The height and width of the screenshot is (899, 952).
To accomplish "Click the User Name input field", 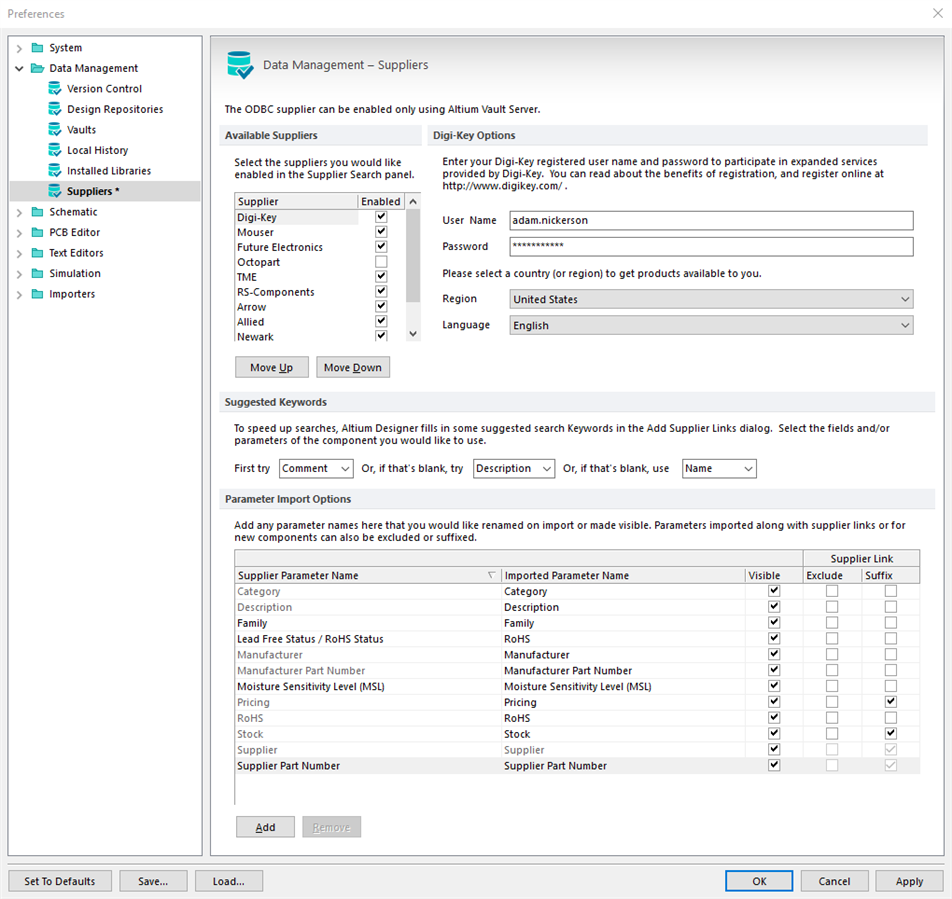I will point(711,220).
